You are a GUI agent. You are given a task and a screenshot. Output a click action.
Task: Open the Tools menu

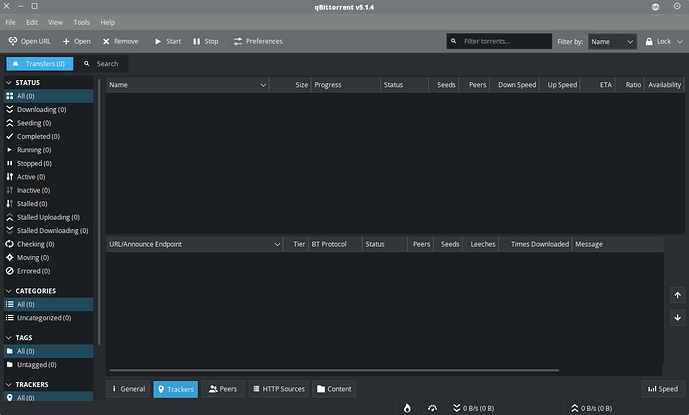point(81,21)
